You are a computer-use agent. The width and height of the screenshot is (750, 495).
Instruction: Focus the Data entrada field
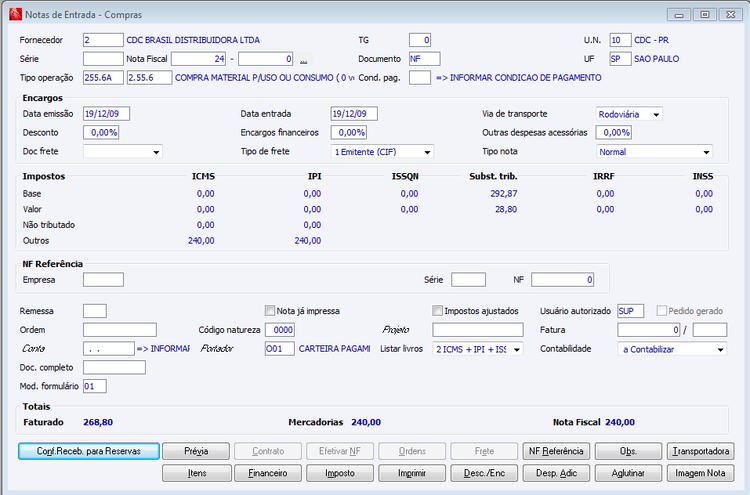point(354,114)
